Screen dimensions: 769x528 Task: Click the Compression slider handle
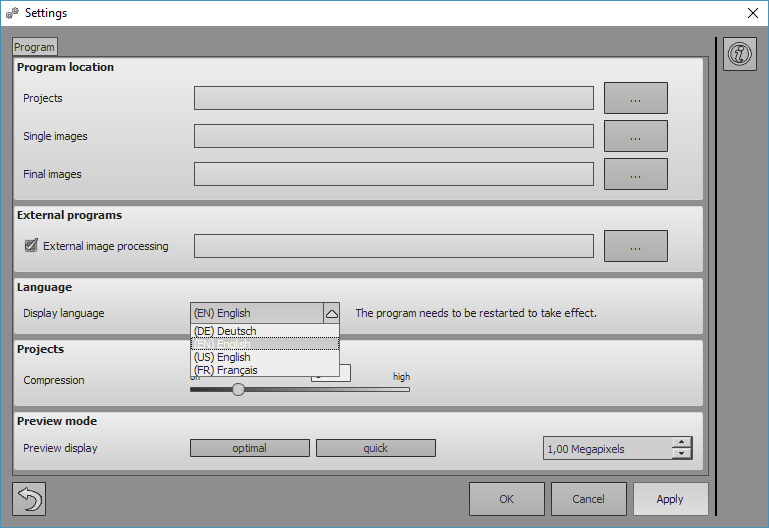[238, 390]
